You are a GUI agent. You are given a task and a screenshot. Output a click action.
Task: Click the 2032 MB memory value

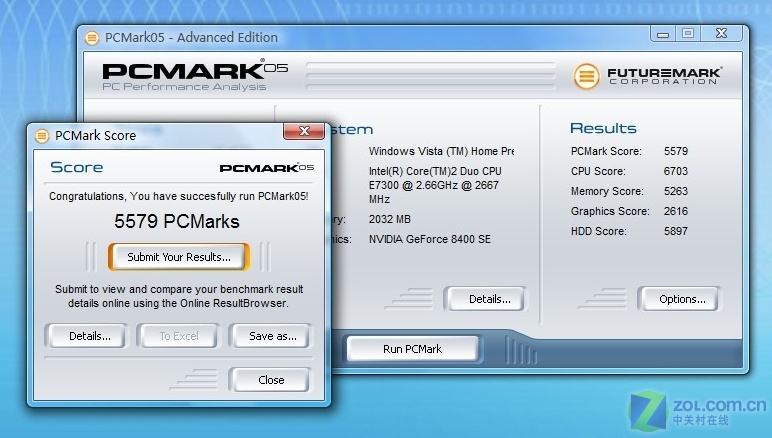pyautogui.click(x=389, y=219)
